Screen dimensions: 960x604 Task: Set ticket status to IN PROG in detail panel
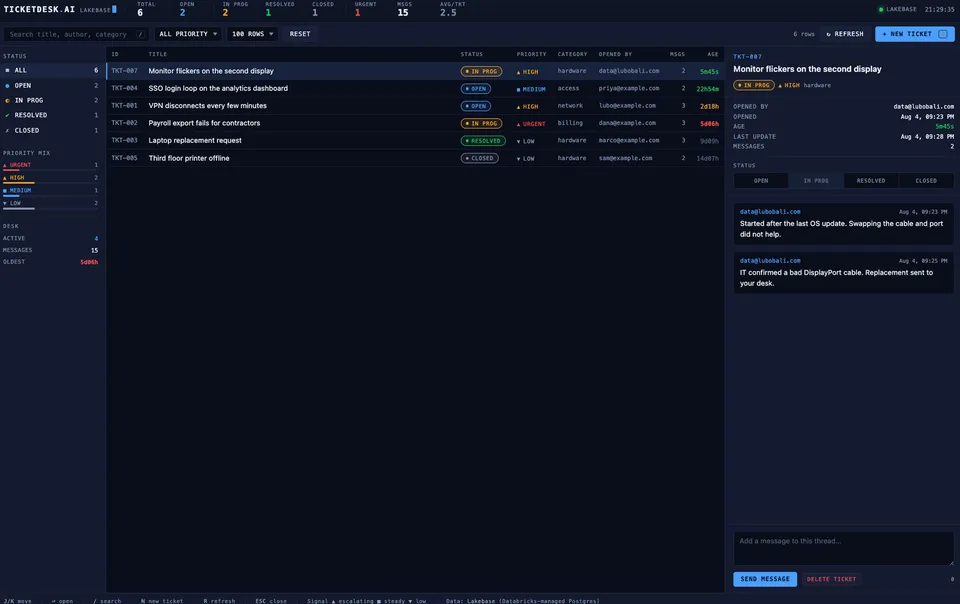(x=816, y=181)
